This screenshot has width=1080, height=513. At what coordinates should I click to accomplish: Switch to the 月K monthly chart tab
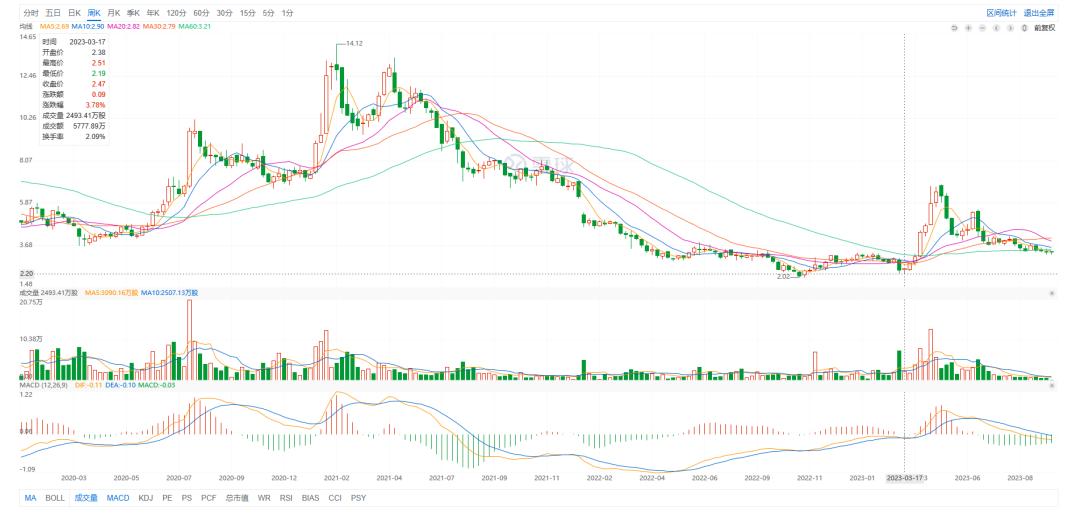coord(114,13)
